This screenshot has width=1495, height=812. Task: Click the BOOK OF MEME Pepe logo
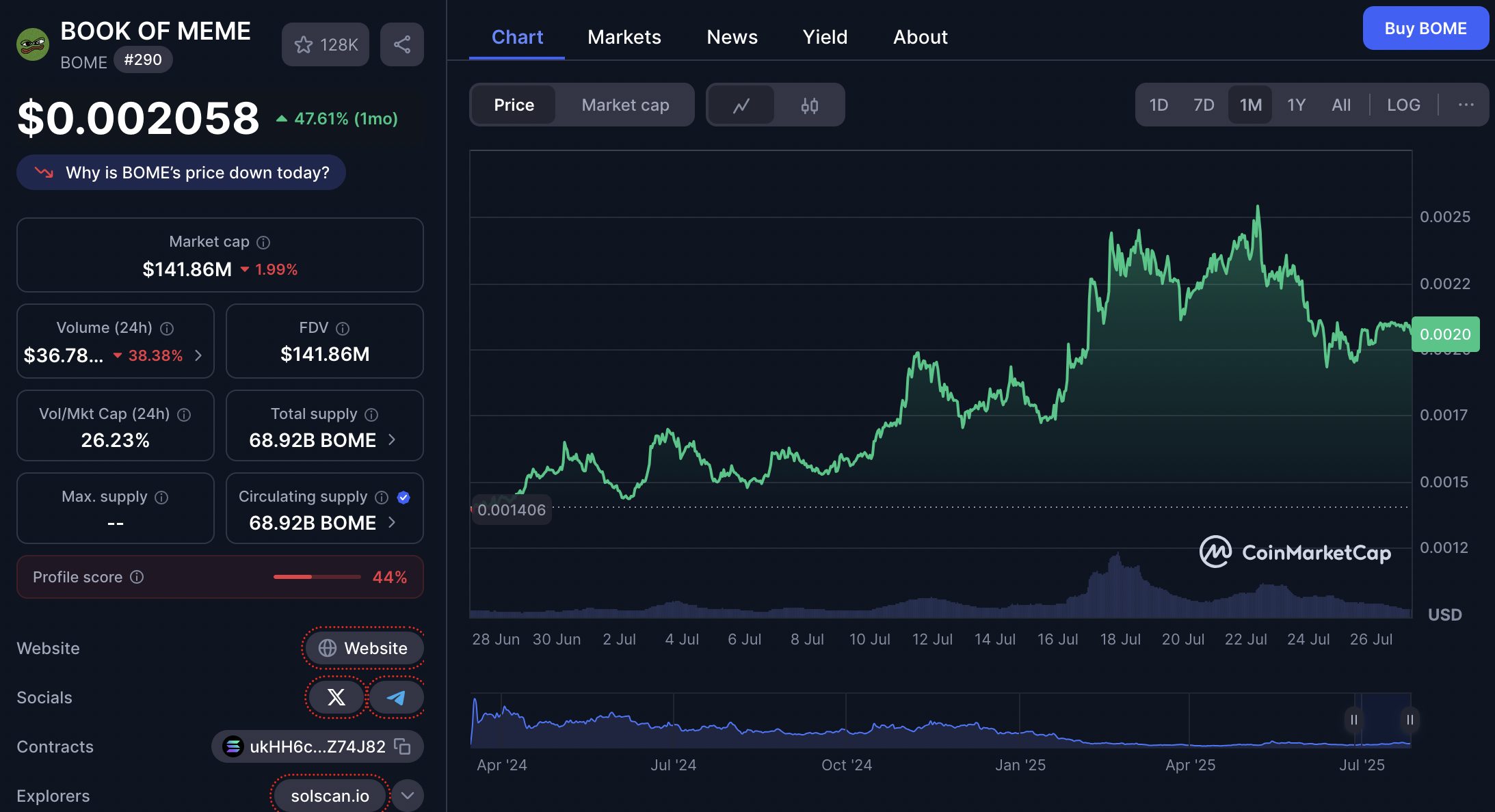(33, 44)
